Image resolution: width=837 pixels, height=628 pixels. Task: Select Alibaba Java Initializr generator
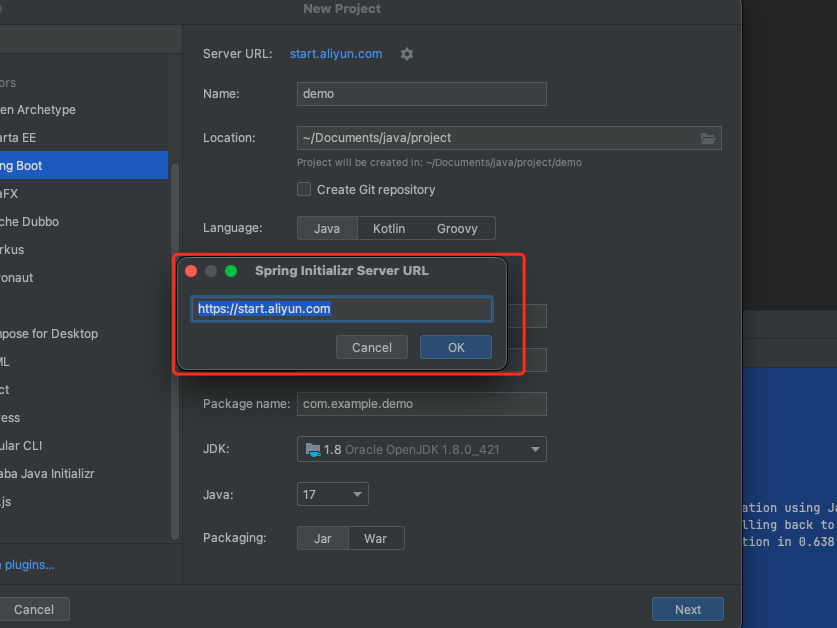pos(84,474)
